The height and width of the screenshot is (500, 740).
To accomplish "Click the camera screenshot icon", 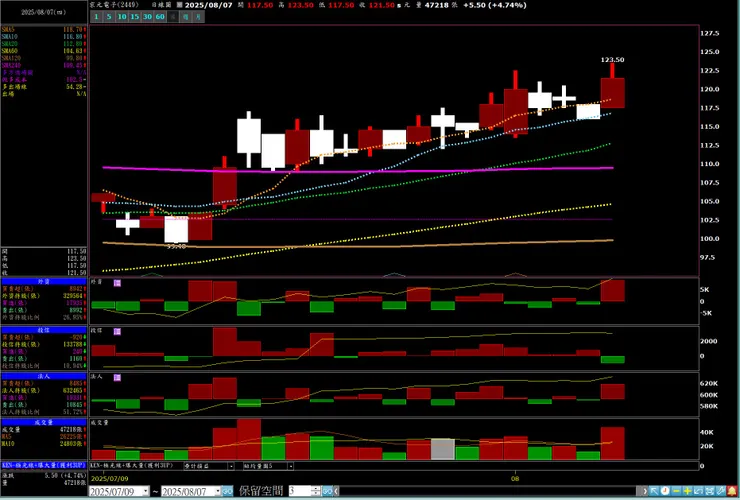I will (x=709, y=491).
